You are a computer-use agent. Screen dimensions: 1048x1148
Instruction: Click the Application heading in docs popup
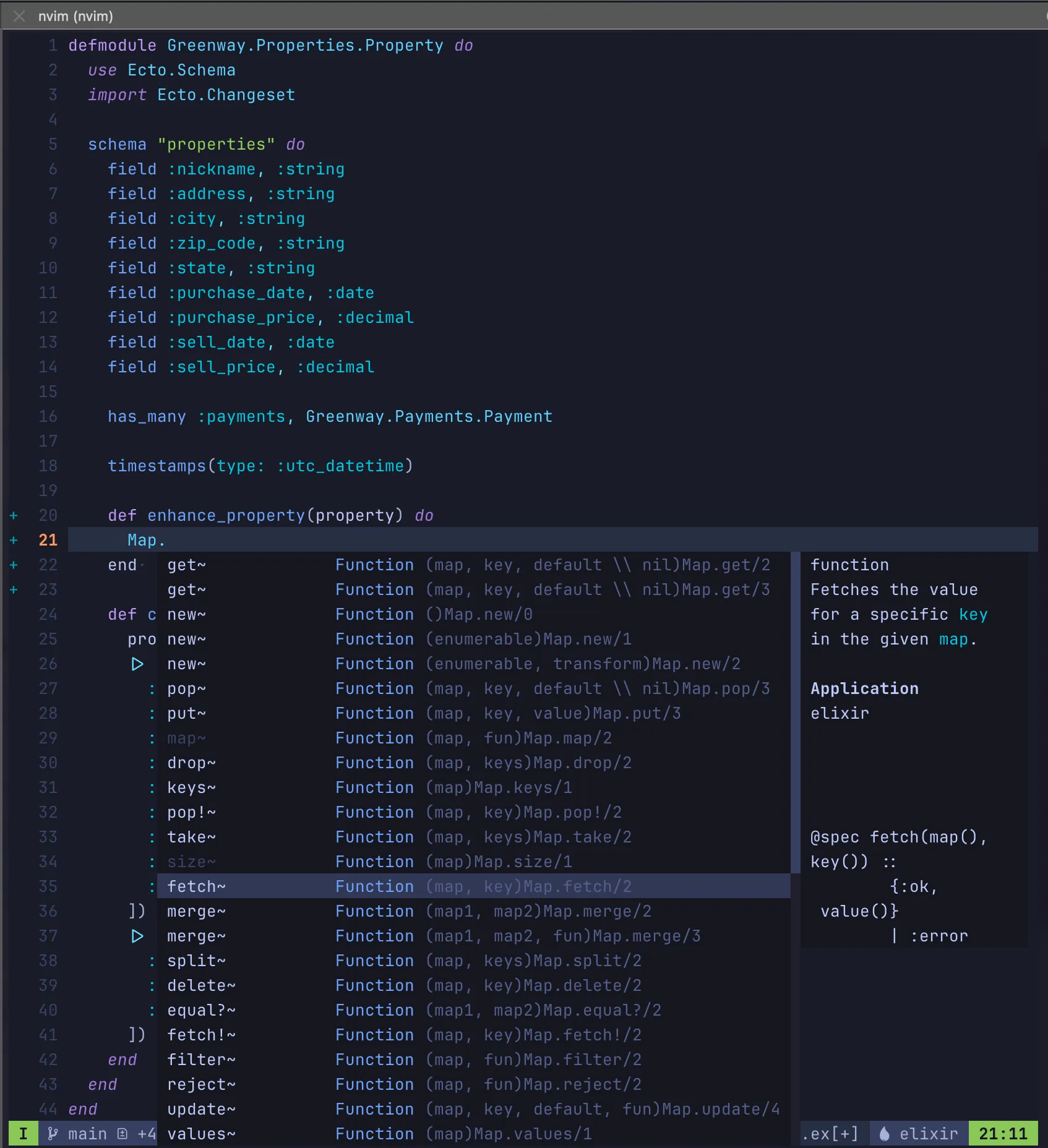(864, 688)
